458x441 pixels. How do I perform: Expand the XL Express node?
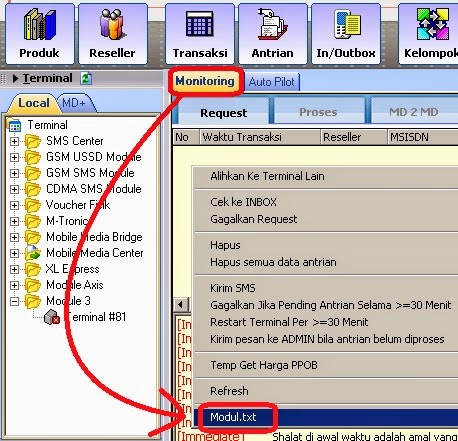(x=14, y=269)
